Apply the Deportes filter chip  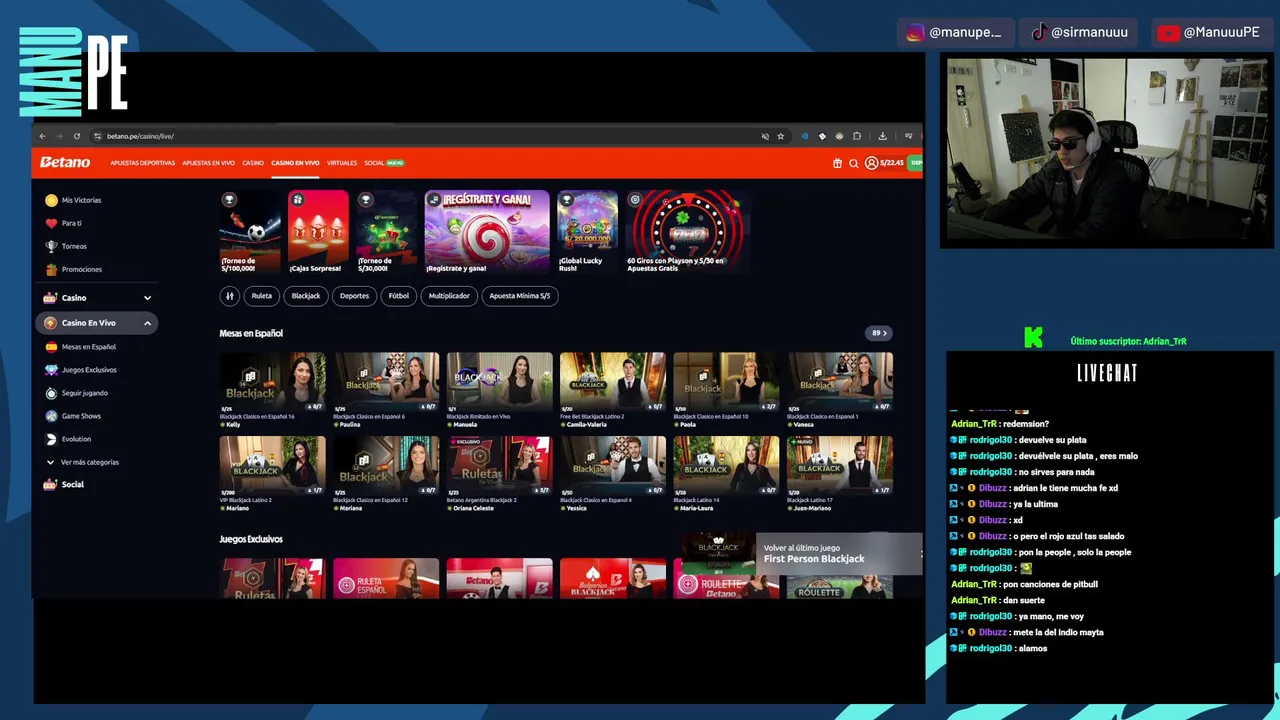pos(354,296)
